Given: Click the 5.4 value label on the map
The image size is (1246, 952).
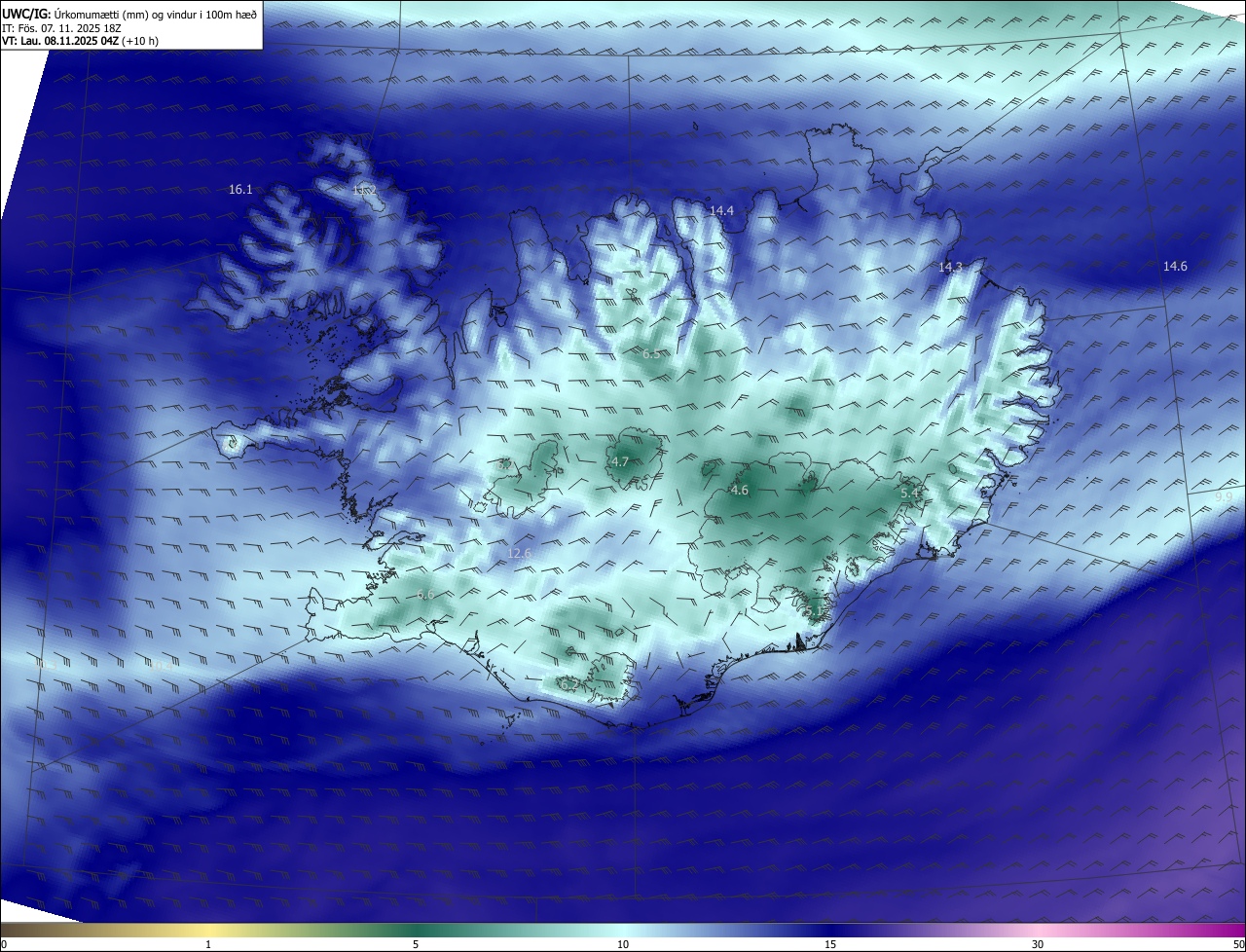Looking at the screenshot, I should click(909, 494).
